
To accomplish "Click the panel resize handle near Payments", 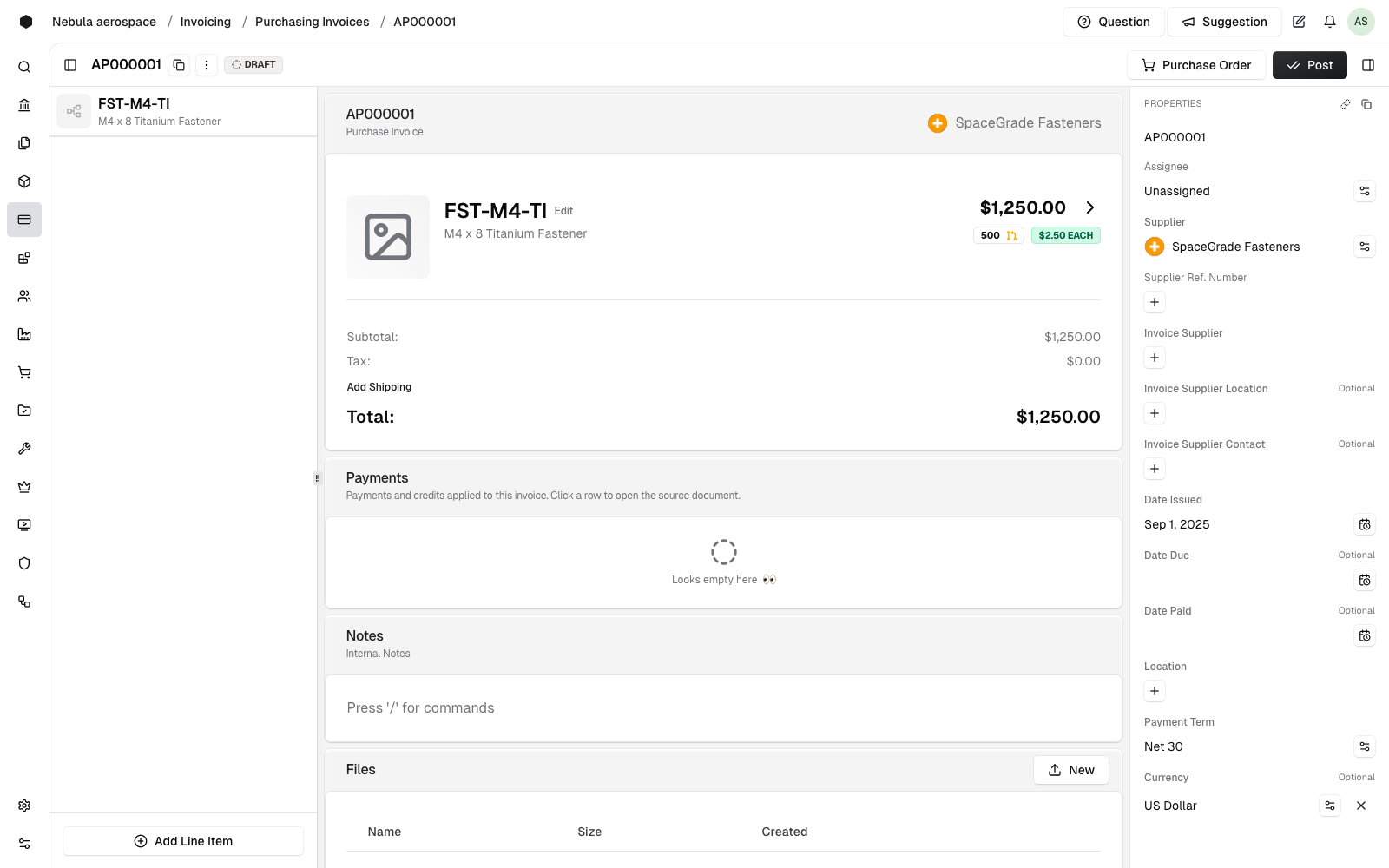I will click(318, 478).
